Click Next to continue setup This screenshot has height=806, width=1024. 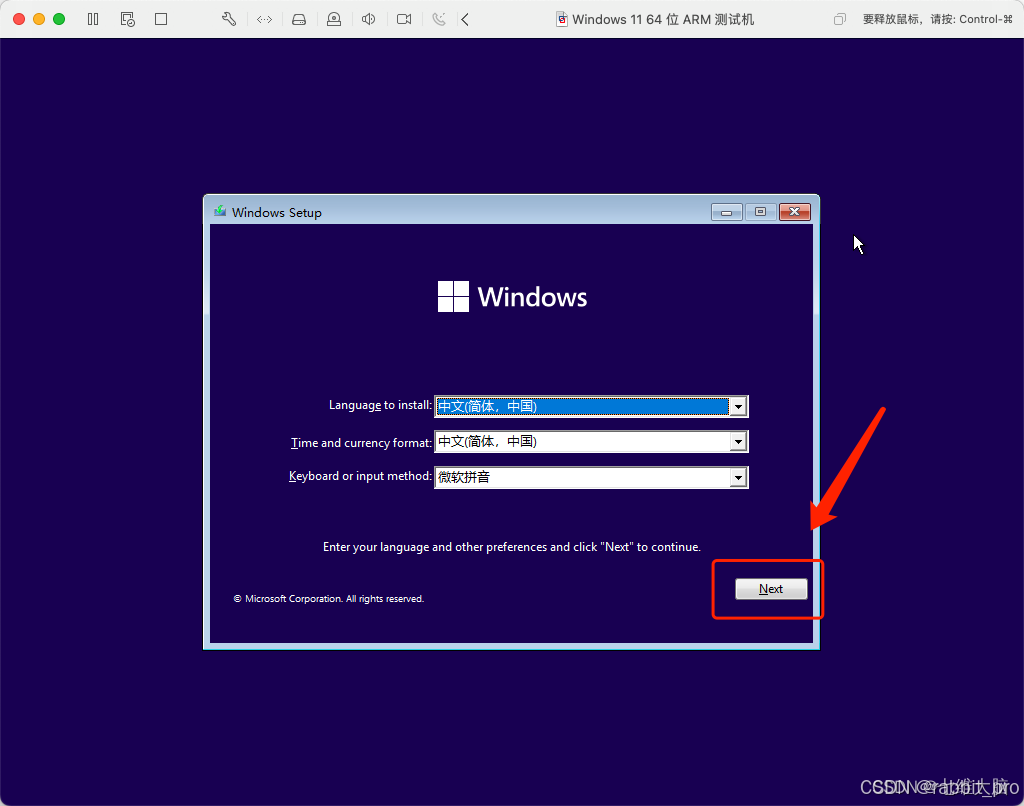[x=771, y=588]
